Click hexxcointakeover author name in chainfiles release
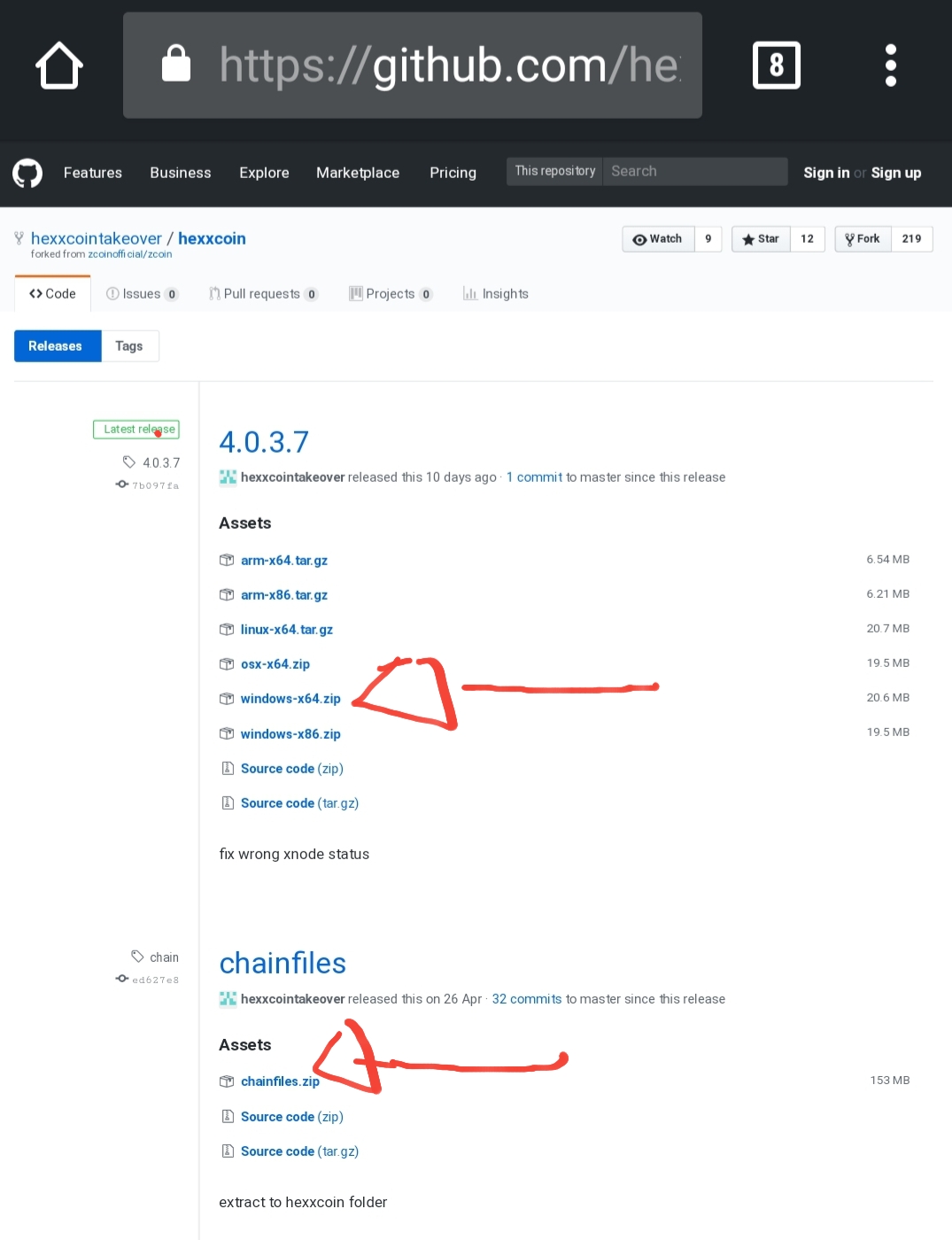Screen dimensions: 952x1240 pyautogui.click(x=293, y=999)
